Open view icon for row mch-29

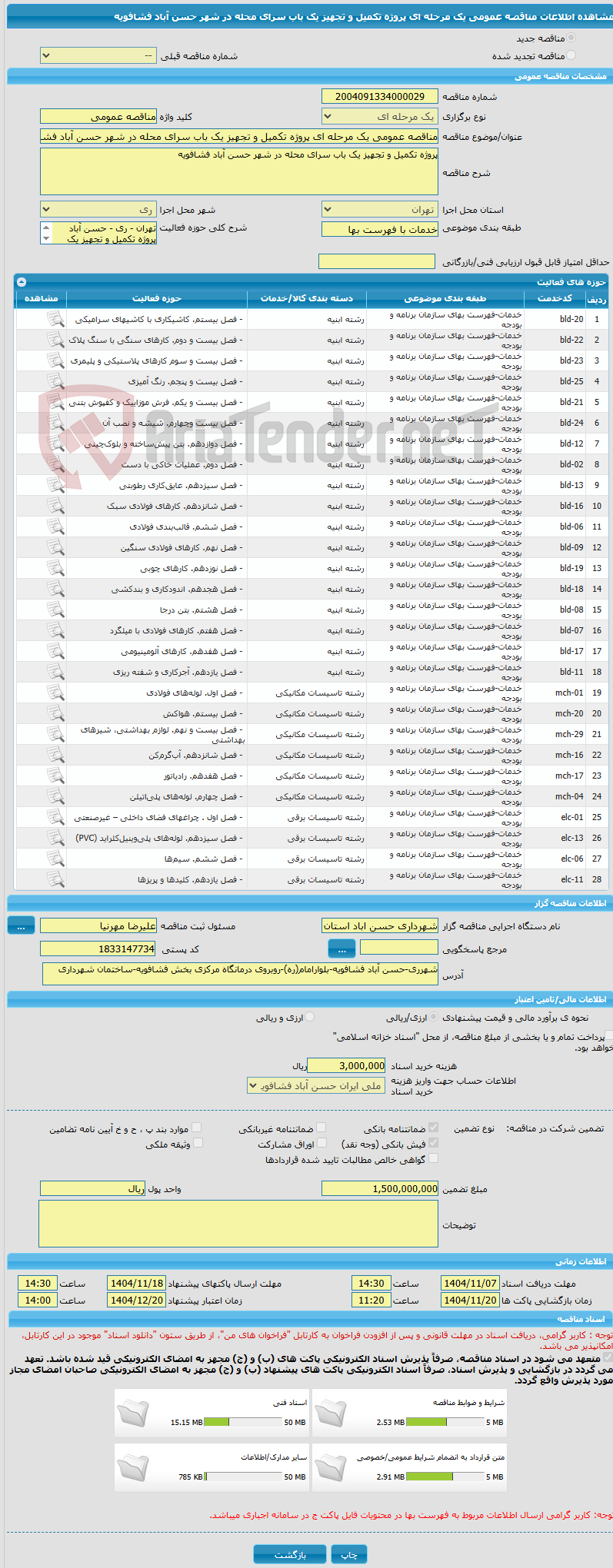[x=55, y=734]
